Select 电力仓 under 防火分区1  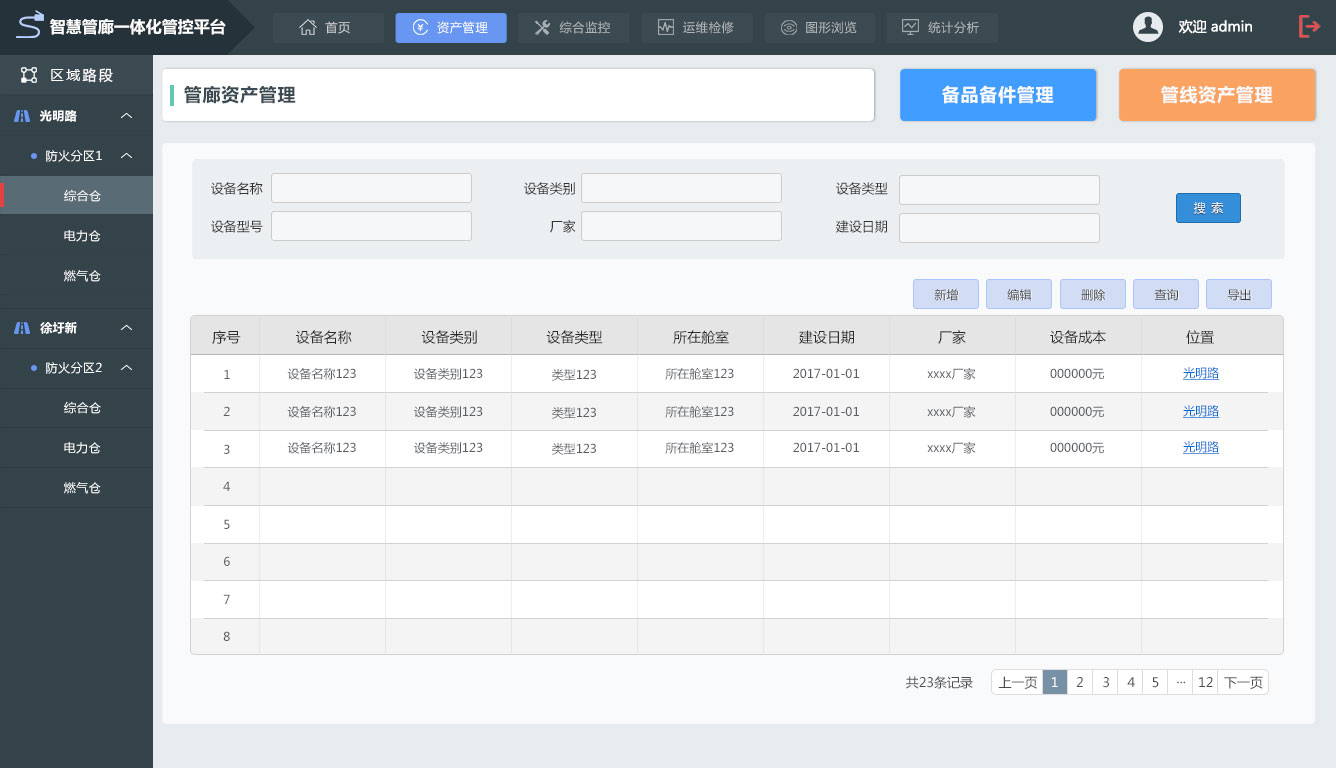82,236
